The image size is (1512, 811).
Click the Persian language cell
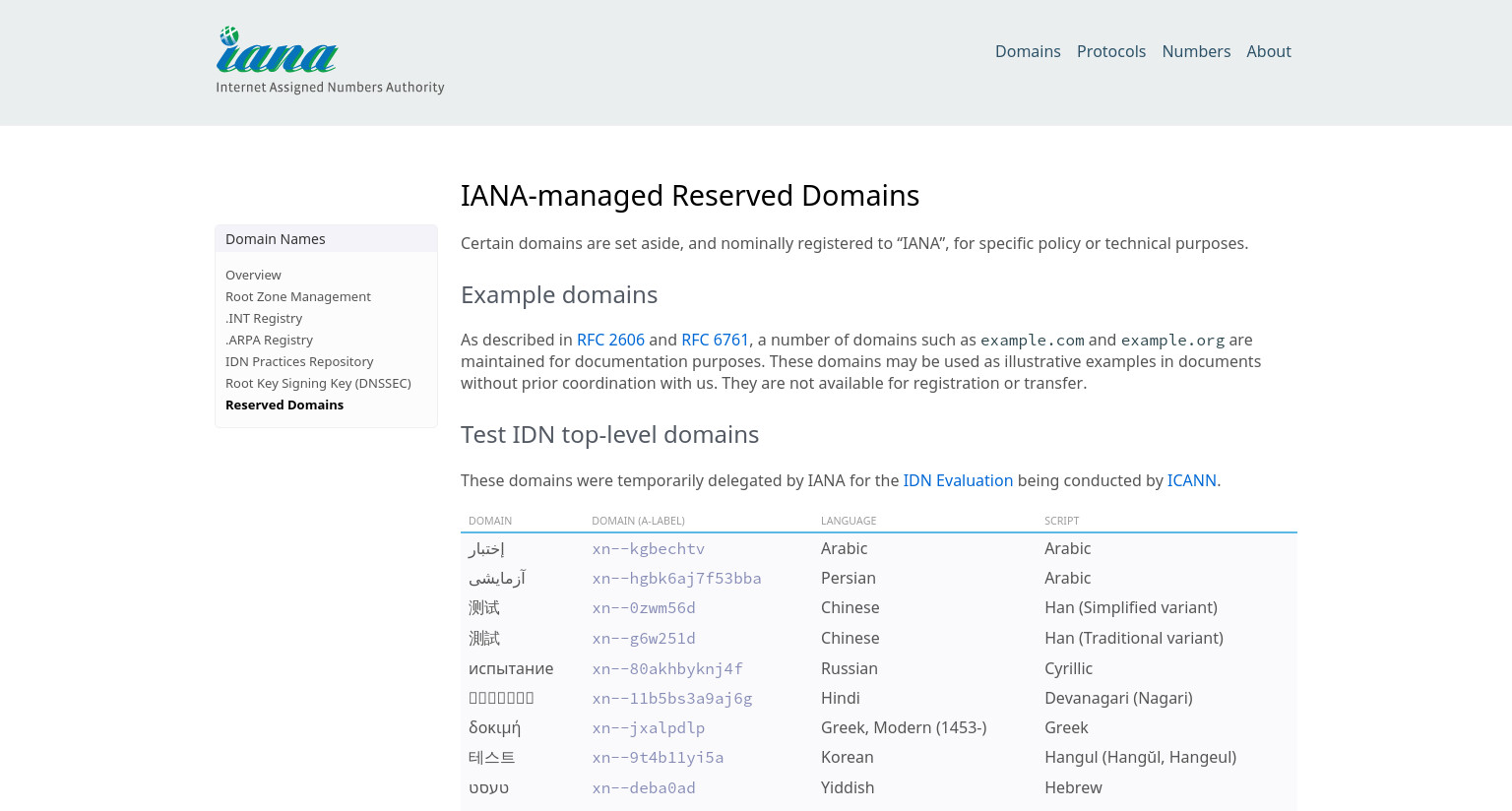click(x=849, y=578)
